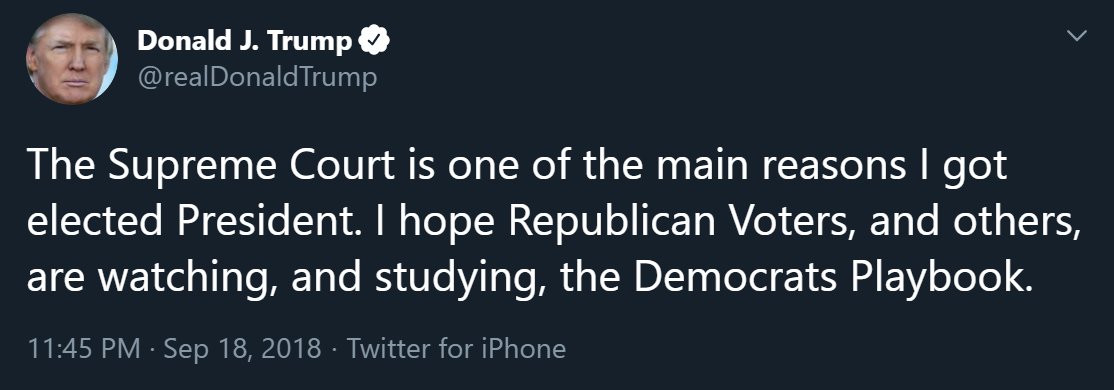The image size is (1114, 390).
Task: Click the 11:45 PM timestamp
Action: pyautogui.click(x=83, y=349)
